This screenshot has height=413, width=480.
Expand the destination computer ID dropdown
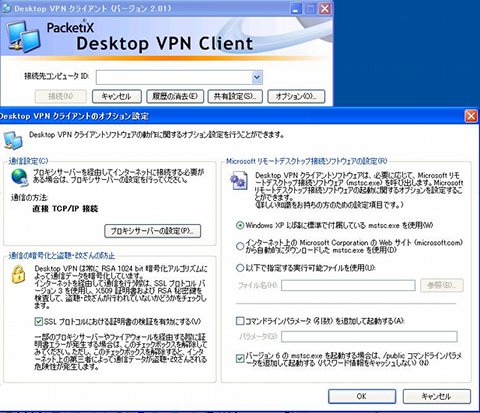pyautogui.click(x=257, y=77)
